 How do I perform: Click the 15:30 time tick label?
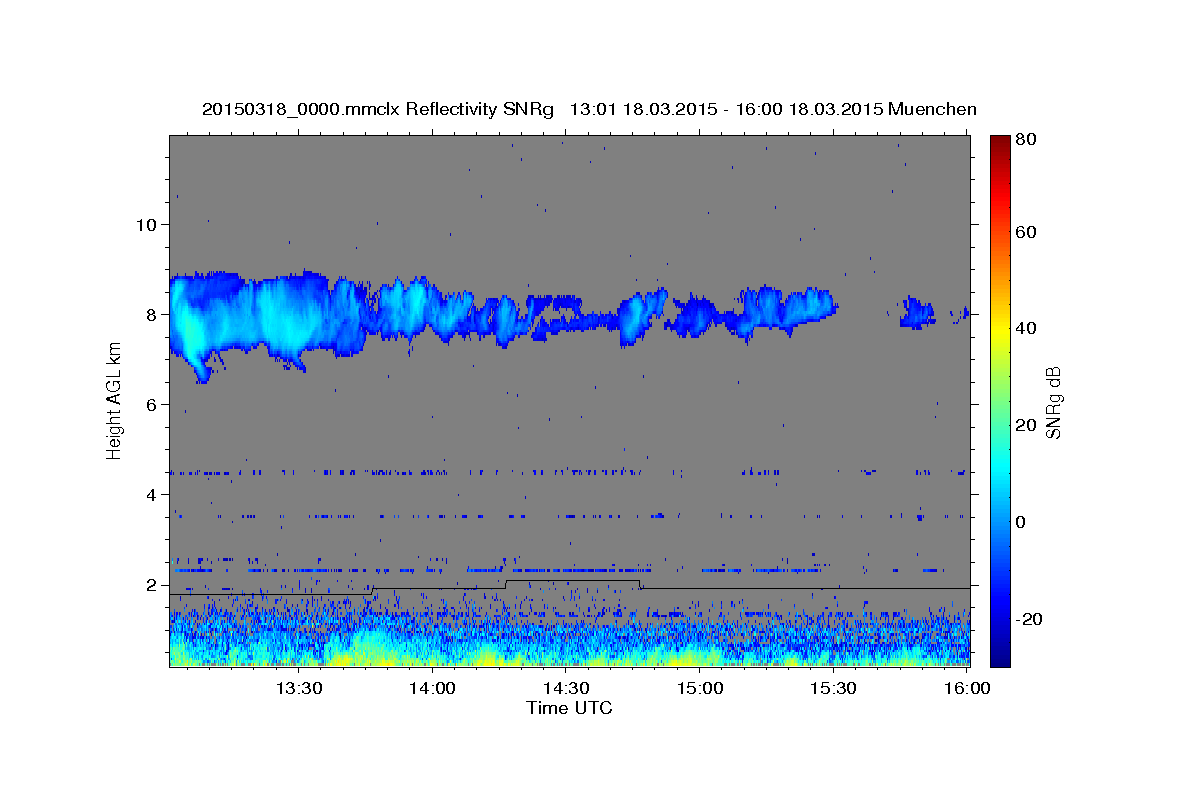click(x=832, y=688)
